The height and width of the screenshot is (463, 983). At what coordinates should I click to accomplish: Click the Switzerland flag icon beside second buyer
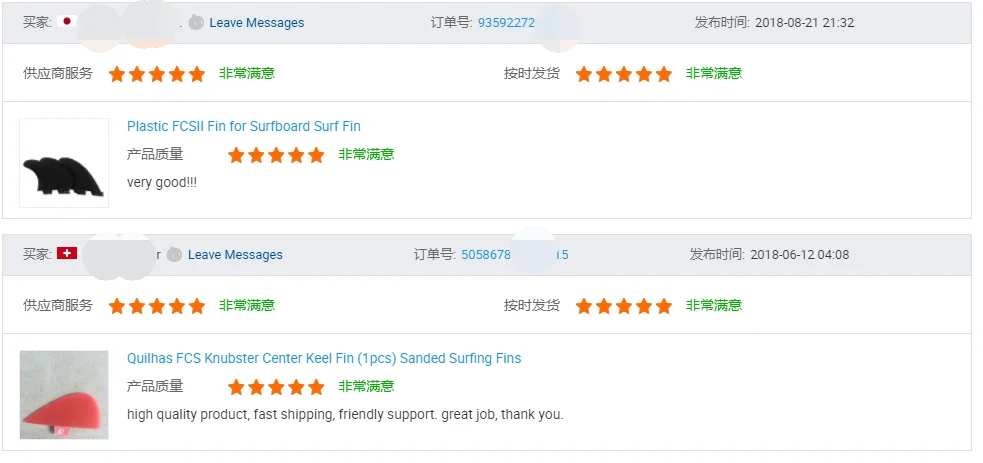67,254
